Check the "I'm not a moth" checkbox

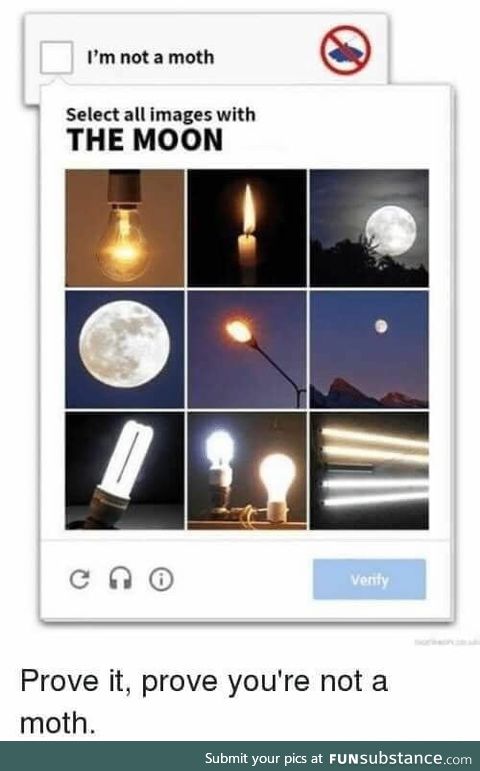[x=57, y=57]
